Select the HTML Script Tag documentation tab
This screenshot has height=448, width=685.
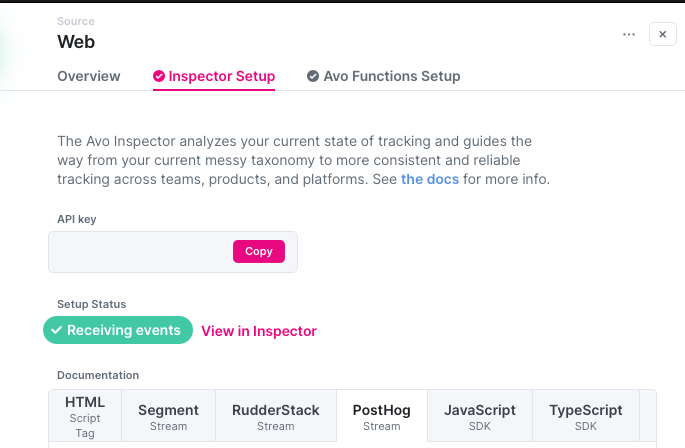point(85,415)
